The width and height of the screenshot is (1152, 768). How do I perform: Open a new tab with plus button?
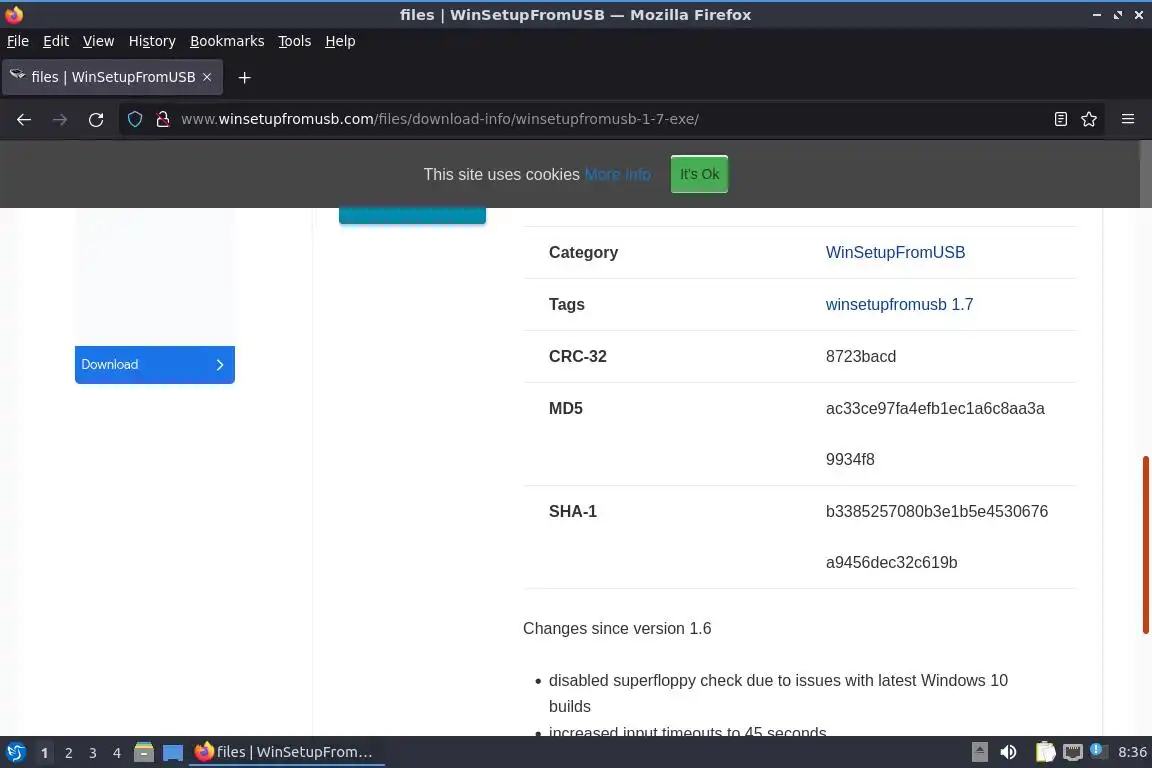(245, 77)
